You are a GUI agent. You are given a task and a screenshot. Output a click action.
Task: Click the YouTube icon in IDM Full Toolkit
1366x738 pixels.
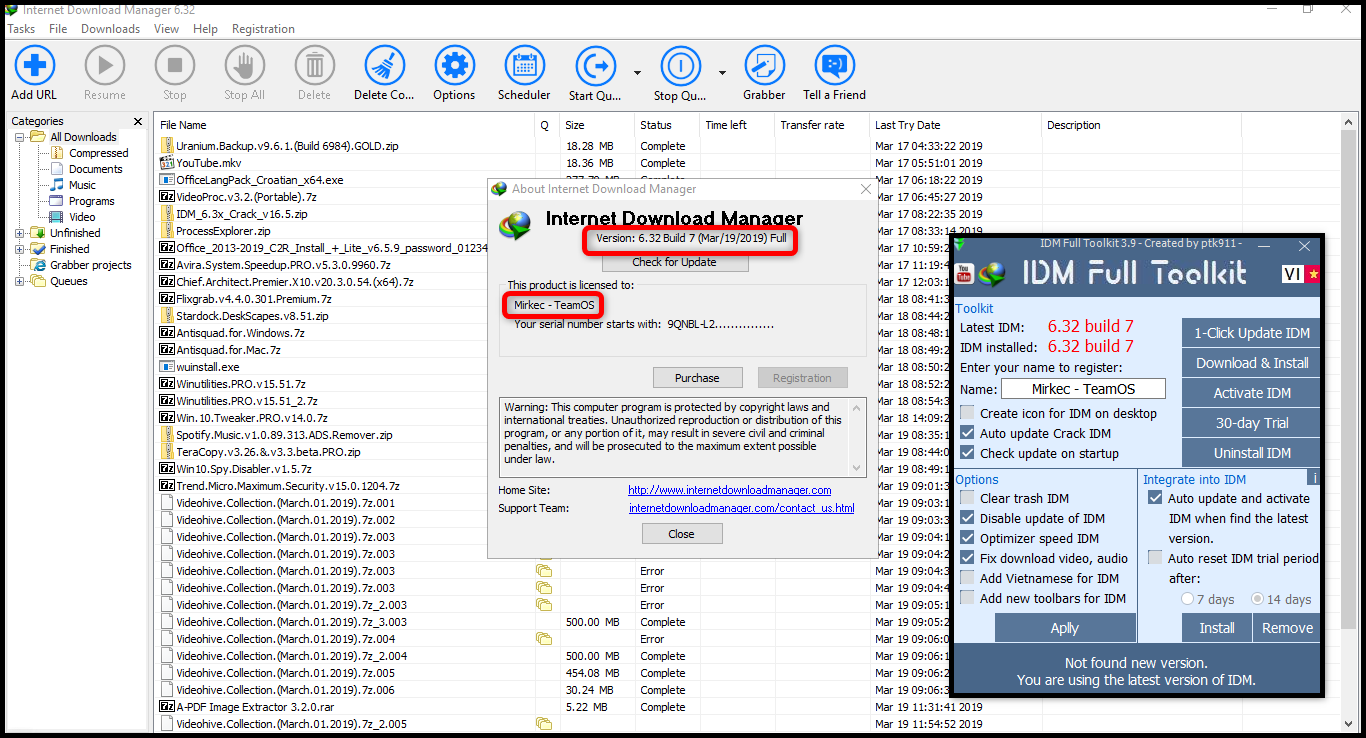point(965,274)
